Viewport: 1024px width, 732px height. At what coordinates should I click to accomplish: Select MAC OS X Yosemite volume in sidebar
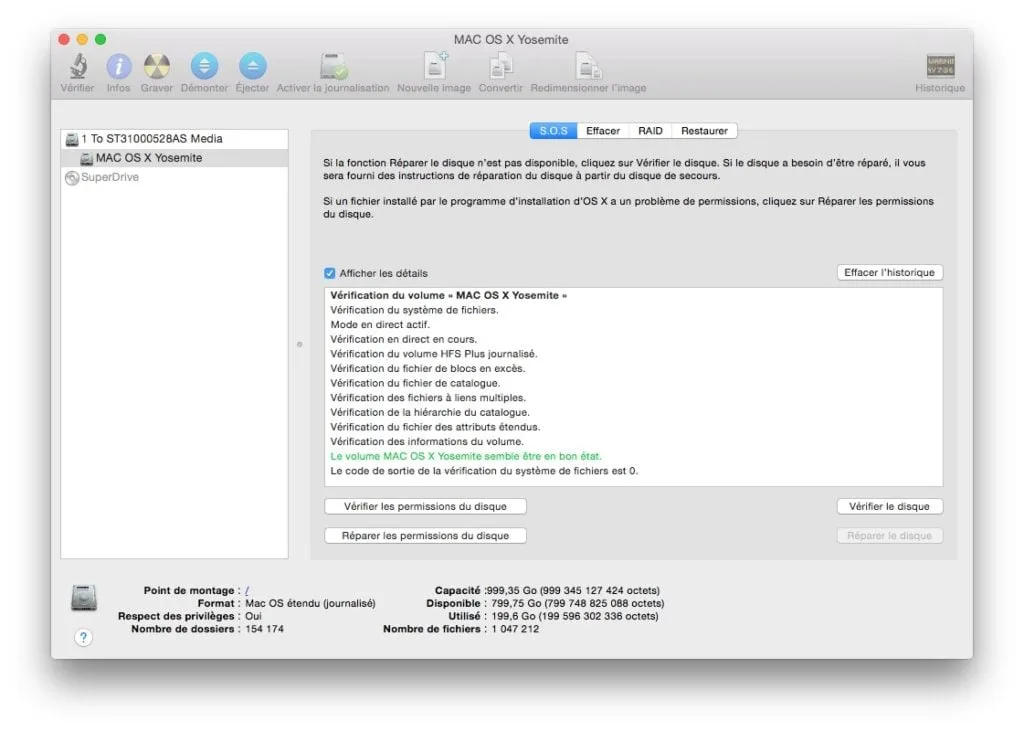click(174, 158)
